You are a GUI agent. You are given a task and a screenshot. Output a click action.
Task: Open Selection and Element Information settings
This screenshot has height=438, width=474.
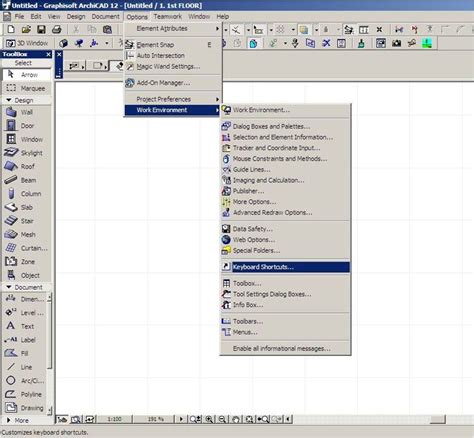click(x=285, y=137)
